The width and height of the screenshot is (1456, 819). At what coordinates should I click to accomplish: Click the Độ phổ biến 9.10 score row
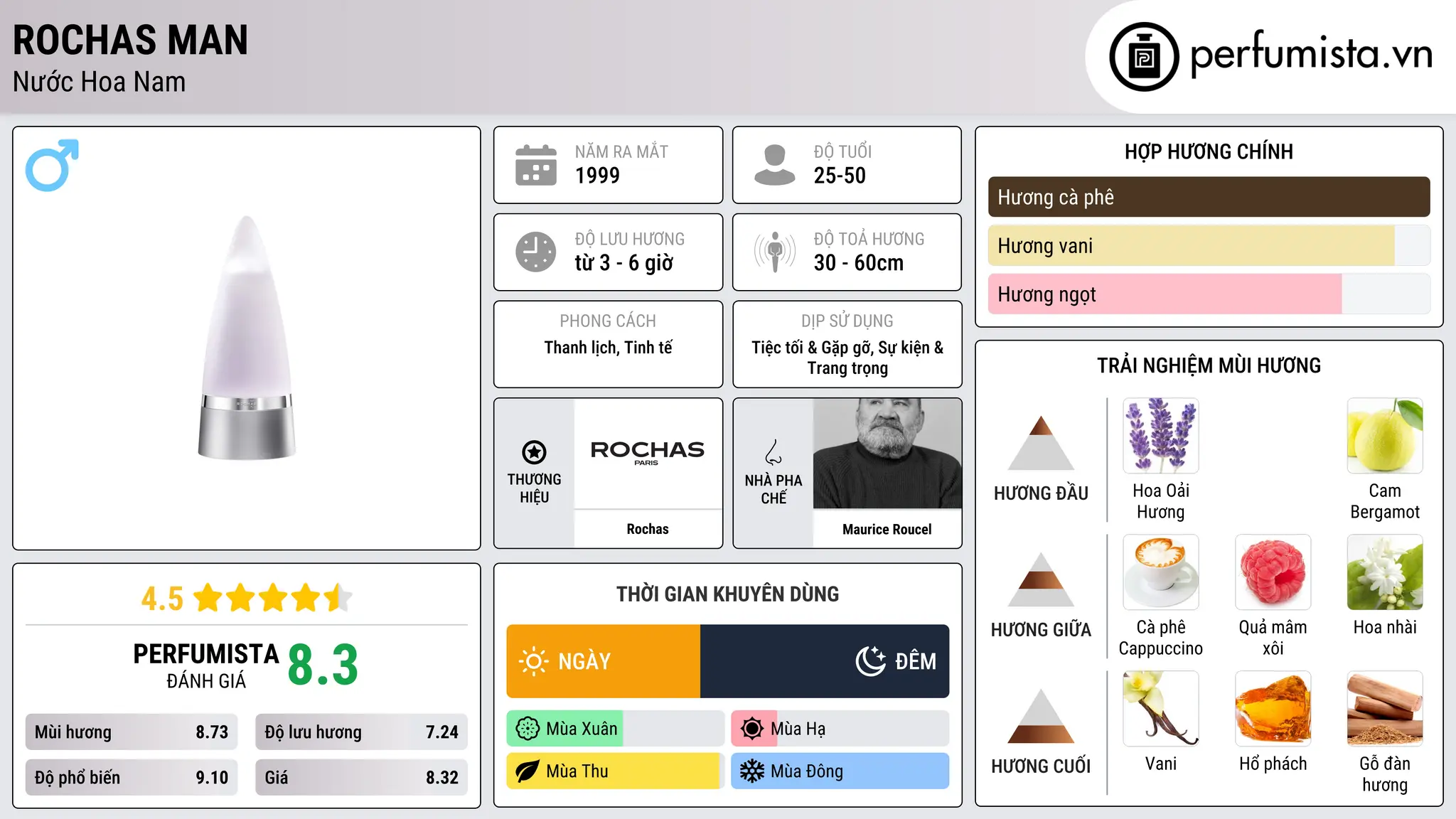132,778
